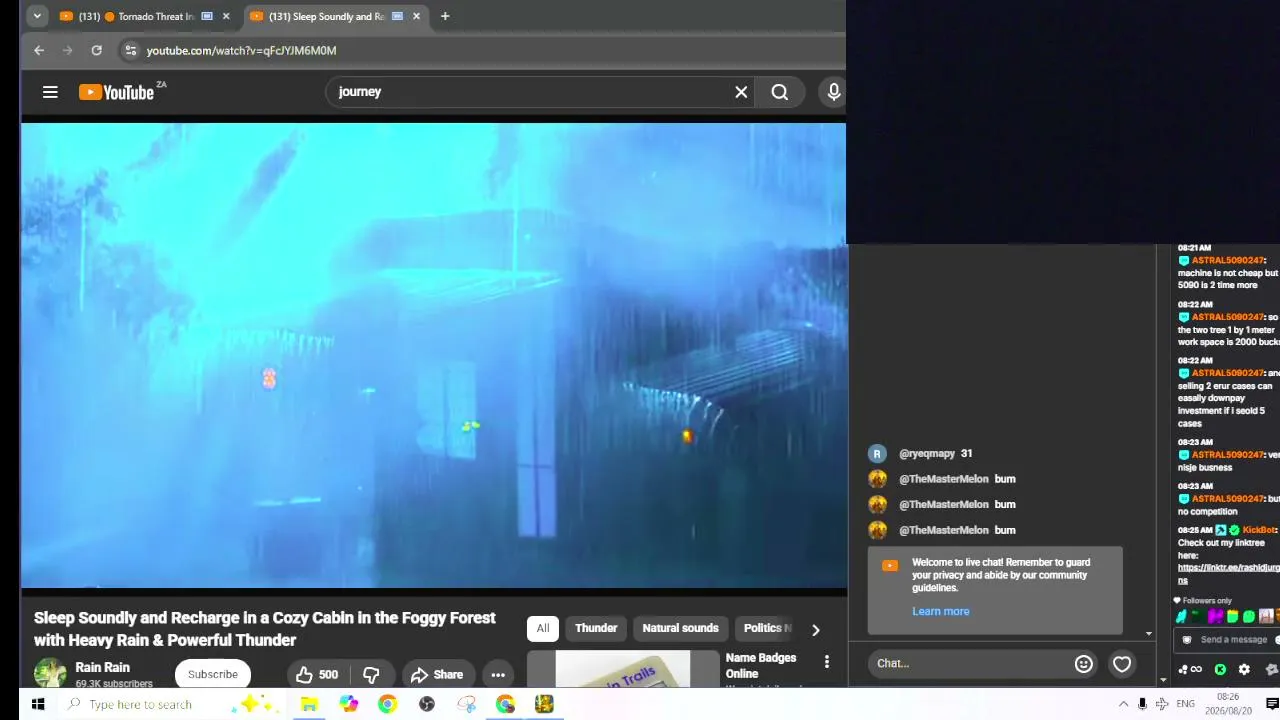Clear the 'journey' search text
1280x720 pixels.
coord(741,92)
